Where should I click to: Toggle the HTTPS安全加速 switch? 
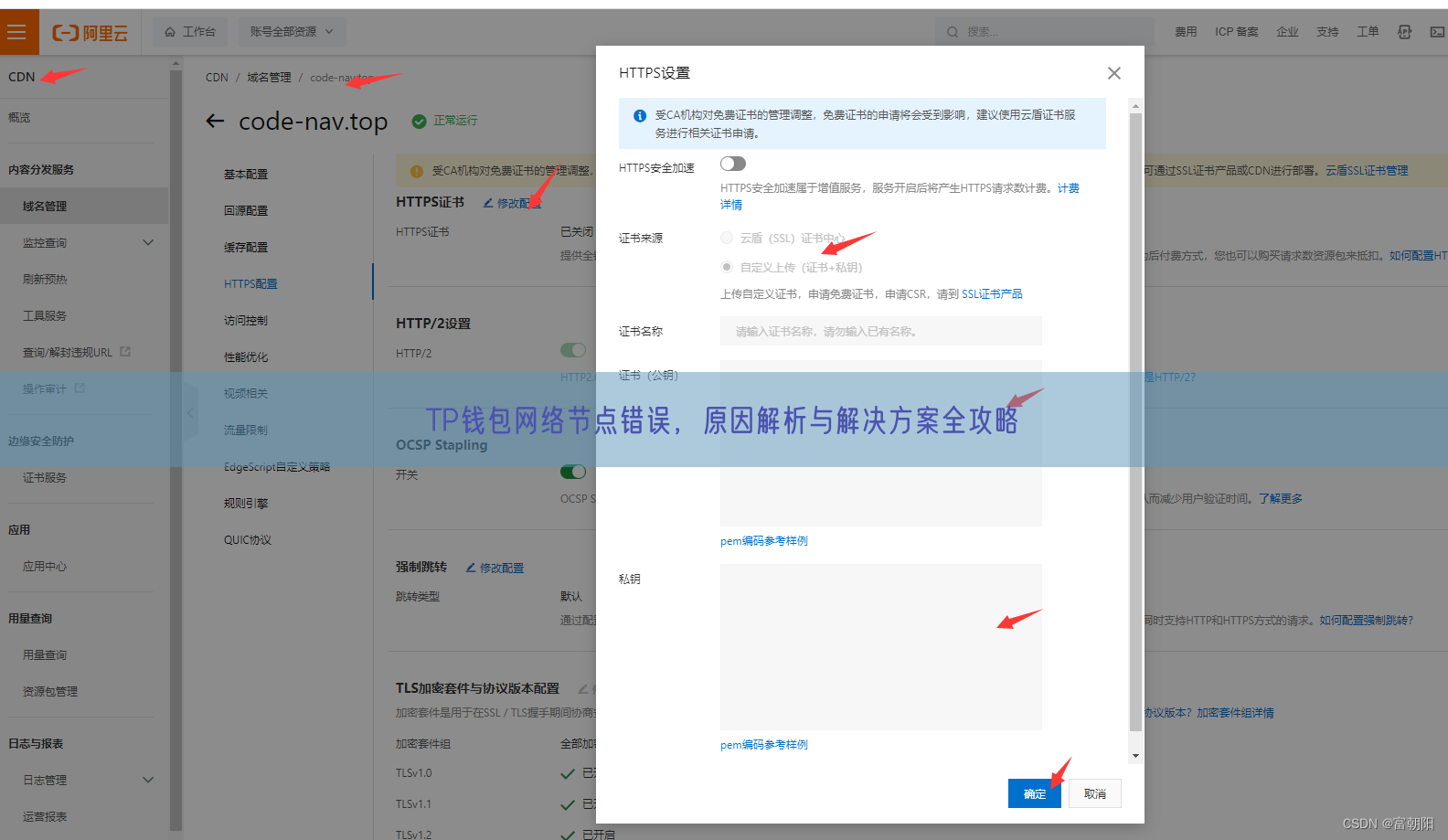click(x=732, y=164)
